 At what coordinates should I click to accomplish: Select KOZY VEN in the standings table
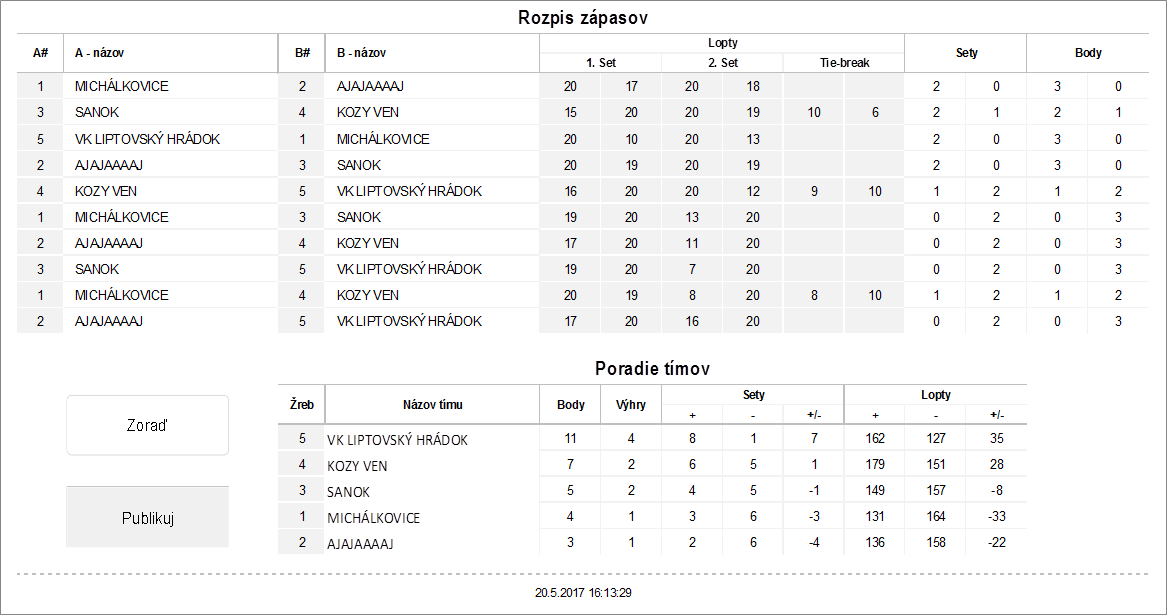[357, 466]
